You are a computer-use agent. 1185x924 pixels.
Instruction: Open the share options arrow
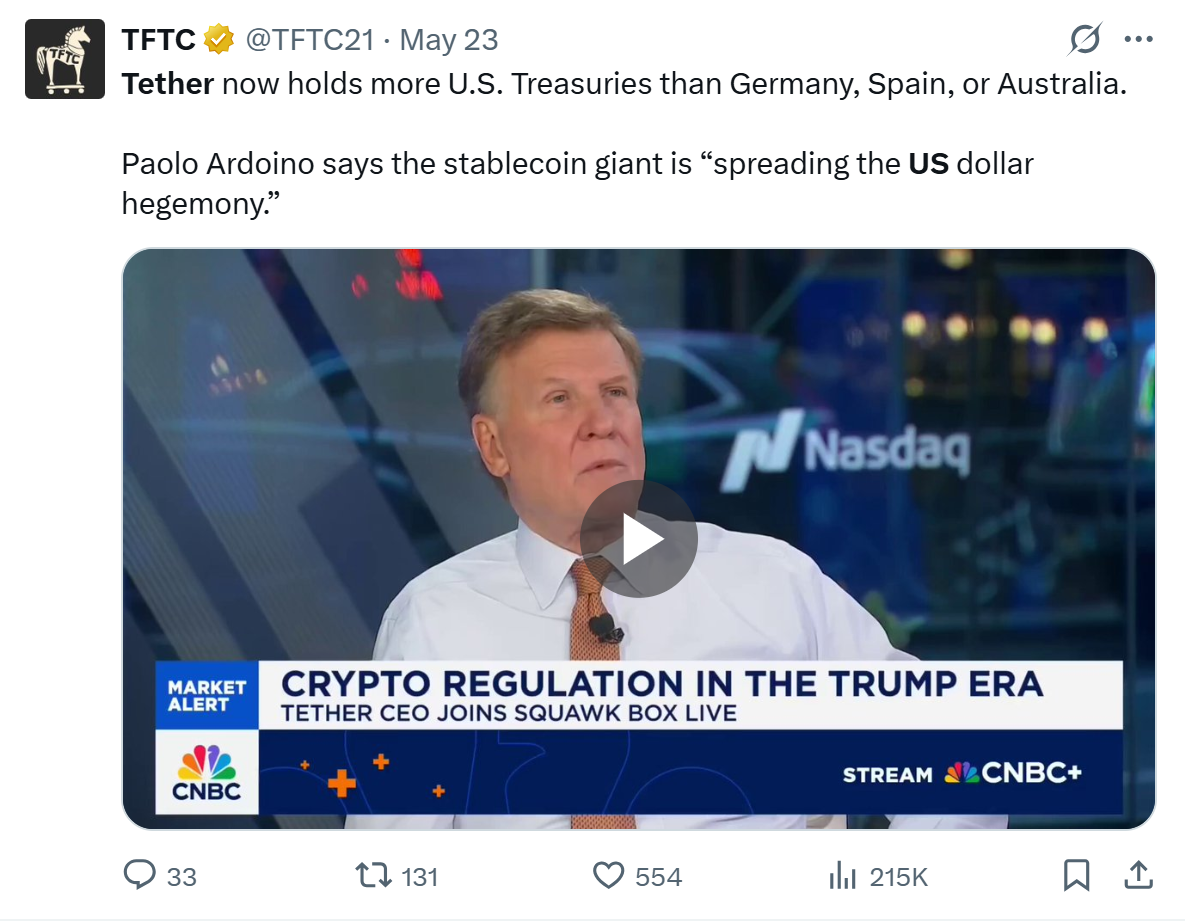tap(1138, 876)
